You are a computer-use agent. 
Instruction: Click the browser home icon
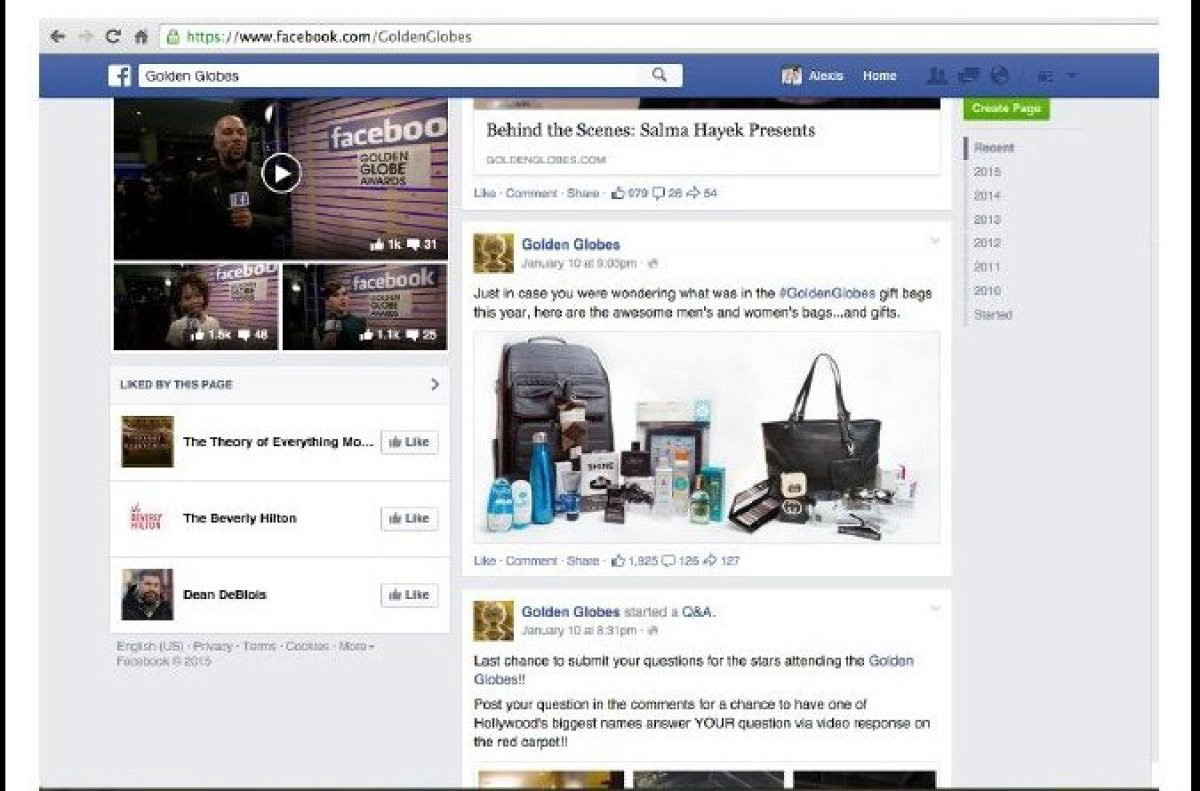pos(141,36)
